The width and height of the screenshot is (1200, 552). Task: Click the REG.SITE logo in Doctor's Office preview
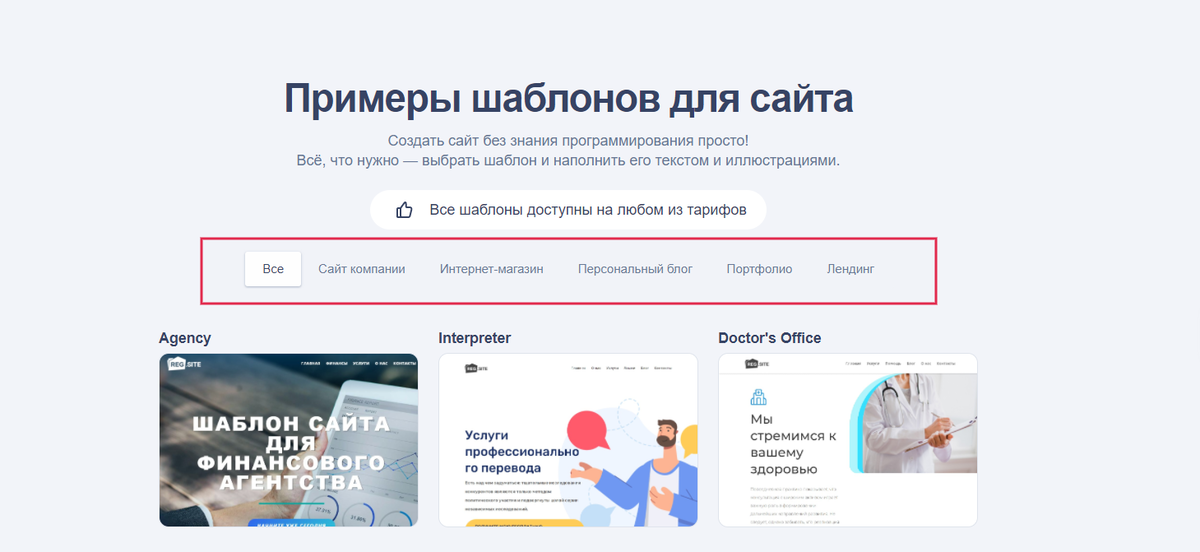click(756, 364)
